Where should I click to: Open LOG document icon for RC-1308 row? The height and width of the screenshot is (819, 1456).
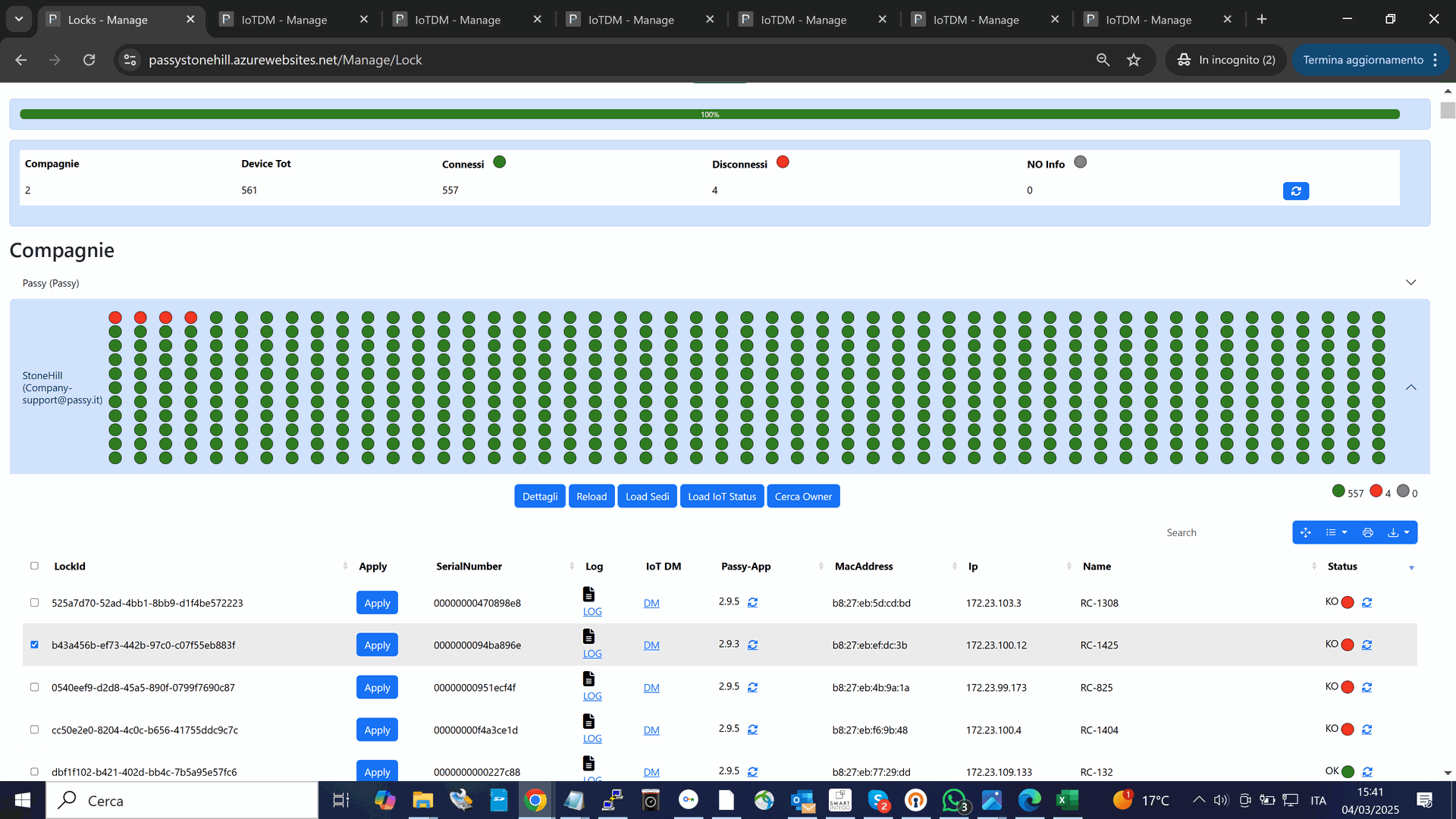588,594
